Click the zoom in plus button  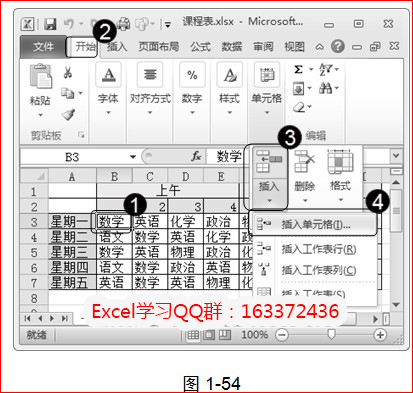coord(380,335)
